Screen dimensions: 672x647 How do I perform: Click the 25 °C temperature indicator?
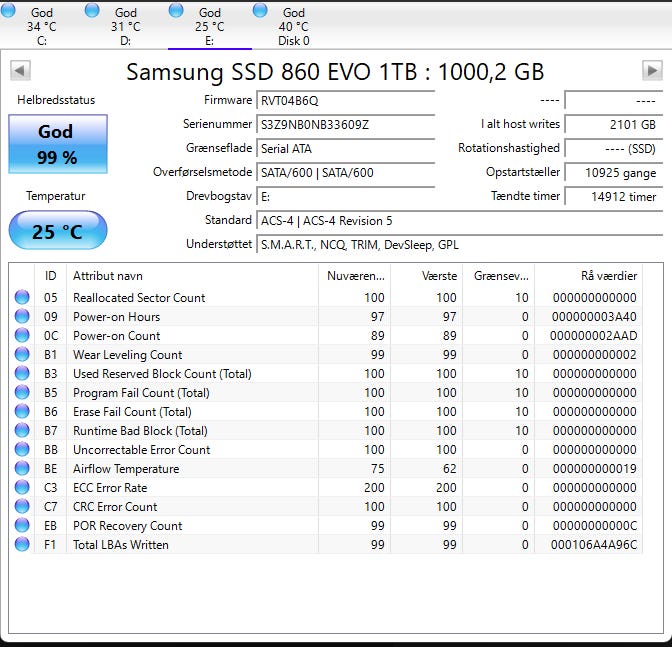pos(57,231)
